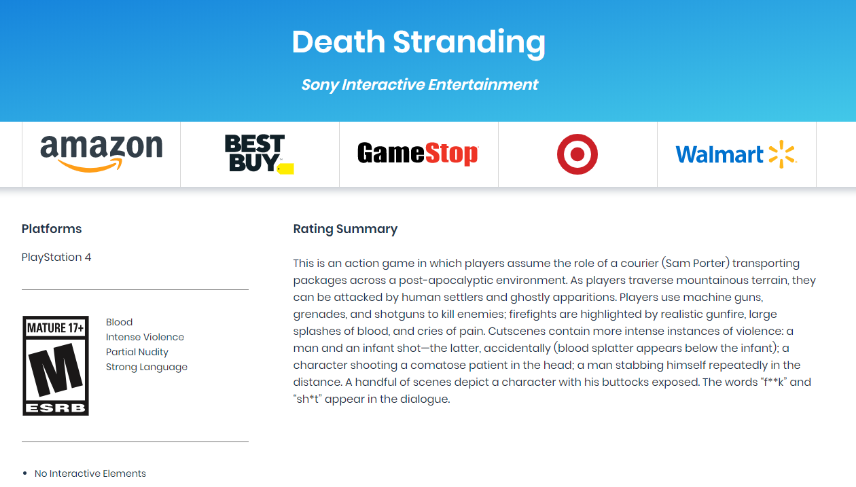Click the ESRB Mature 17+ rating icon
The height and width of the screenshot is (487, 856).
tap(56, 366)
